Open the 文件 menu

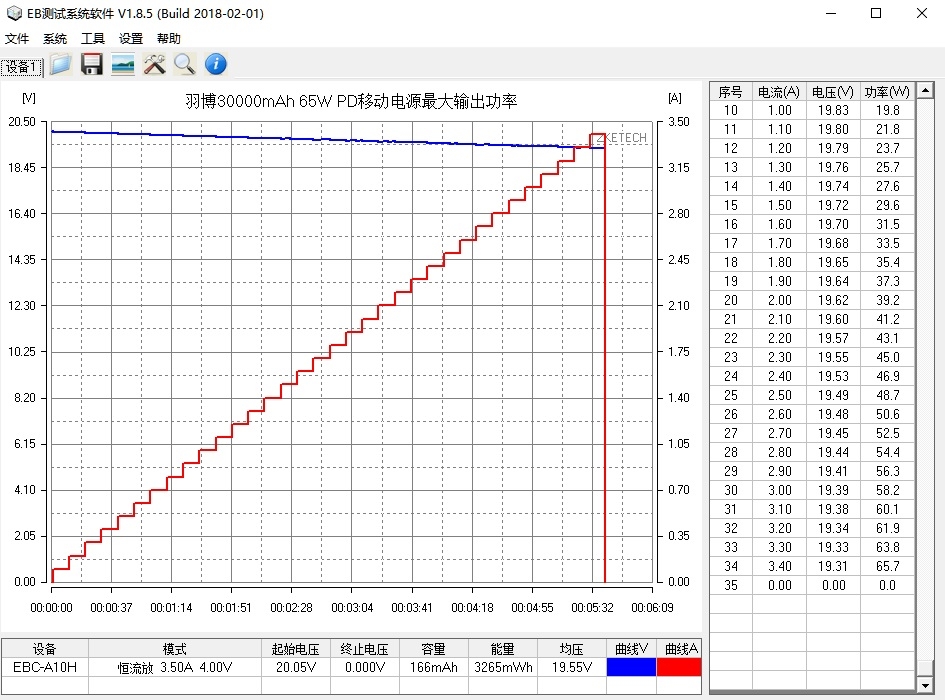pos(17,38)
